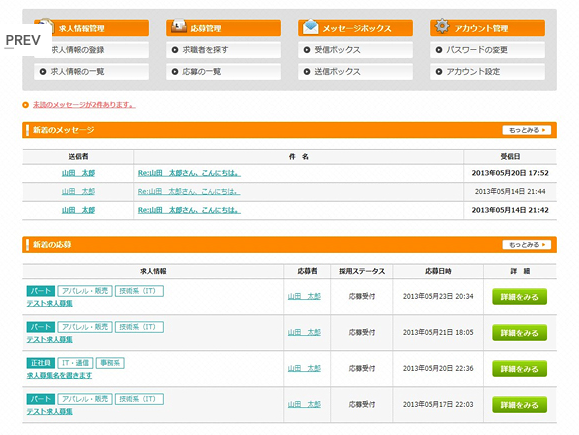Open パスワードの変更 menu item
Screen dimensions: 579x435
[x=487, y=50]
